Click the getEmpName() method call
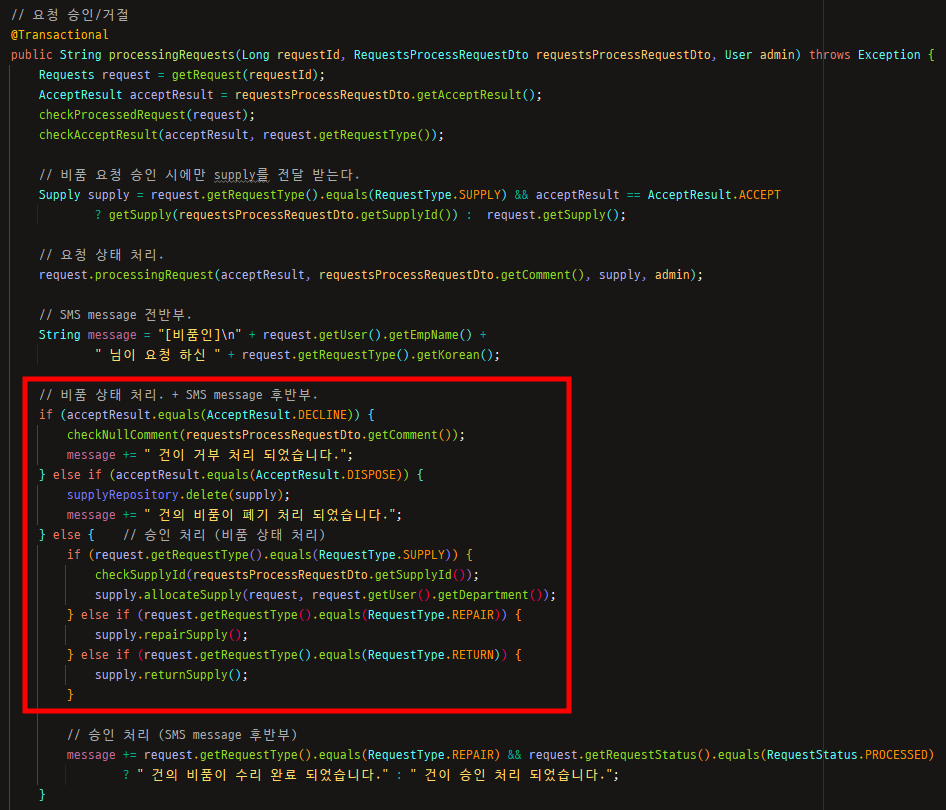 tap(430, 335)
